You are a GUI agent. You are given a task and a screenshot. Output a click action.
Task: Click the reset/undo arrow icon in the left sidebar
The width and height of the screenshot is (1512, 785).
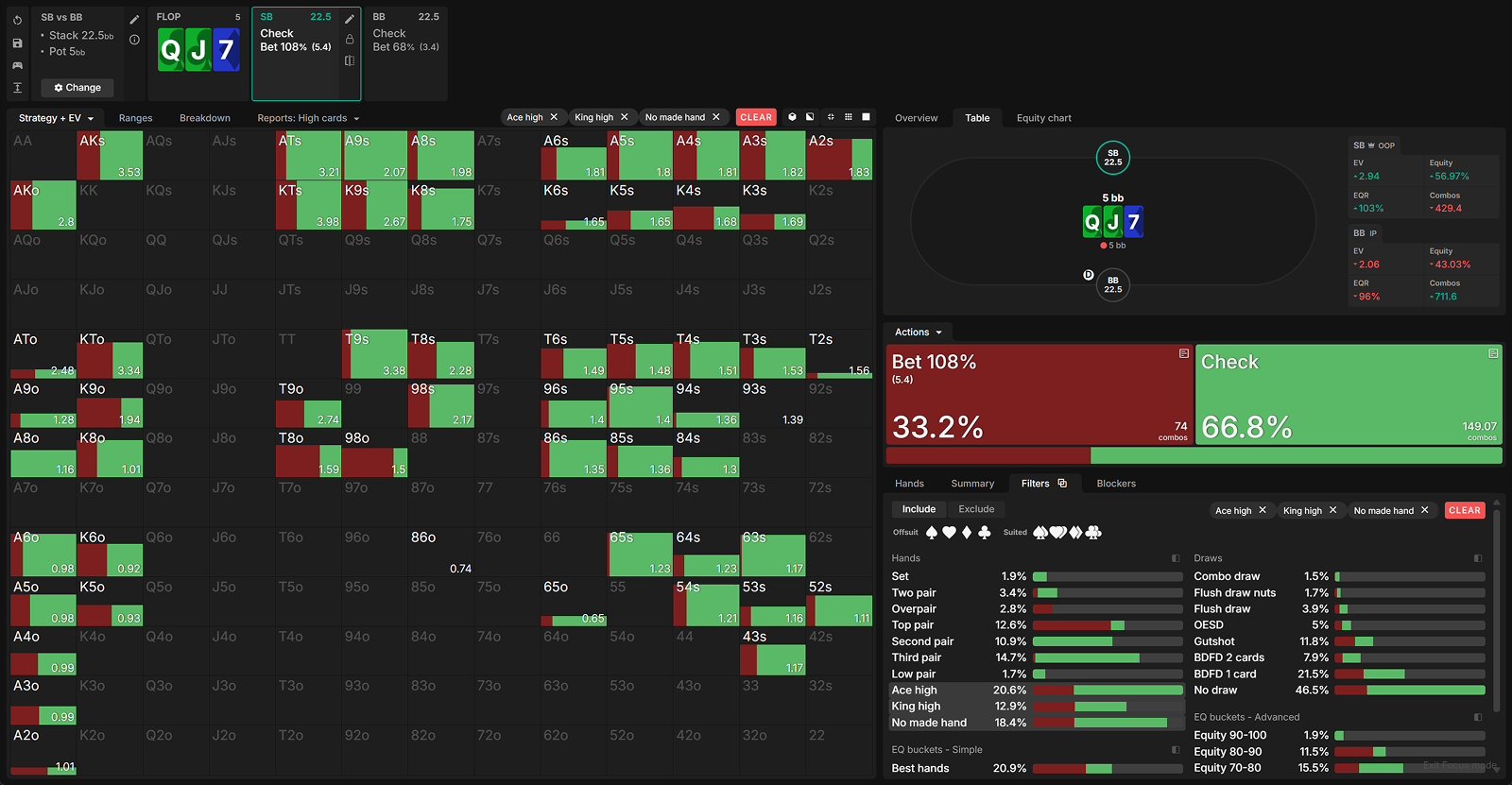coord(17,20)
